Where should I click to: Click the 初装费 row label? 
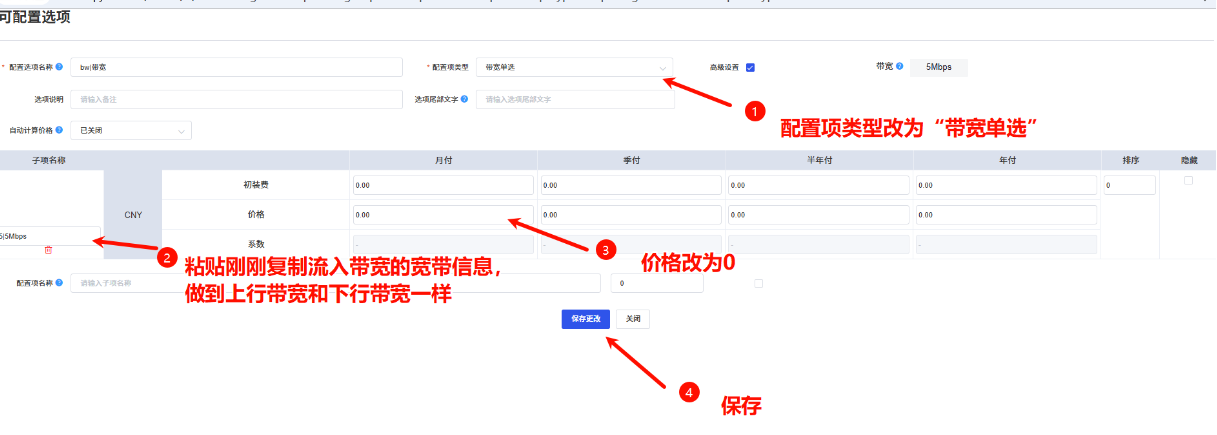(x=255, y=185)
